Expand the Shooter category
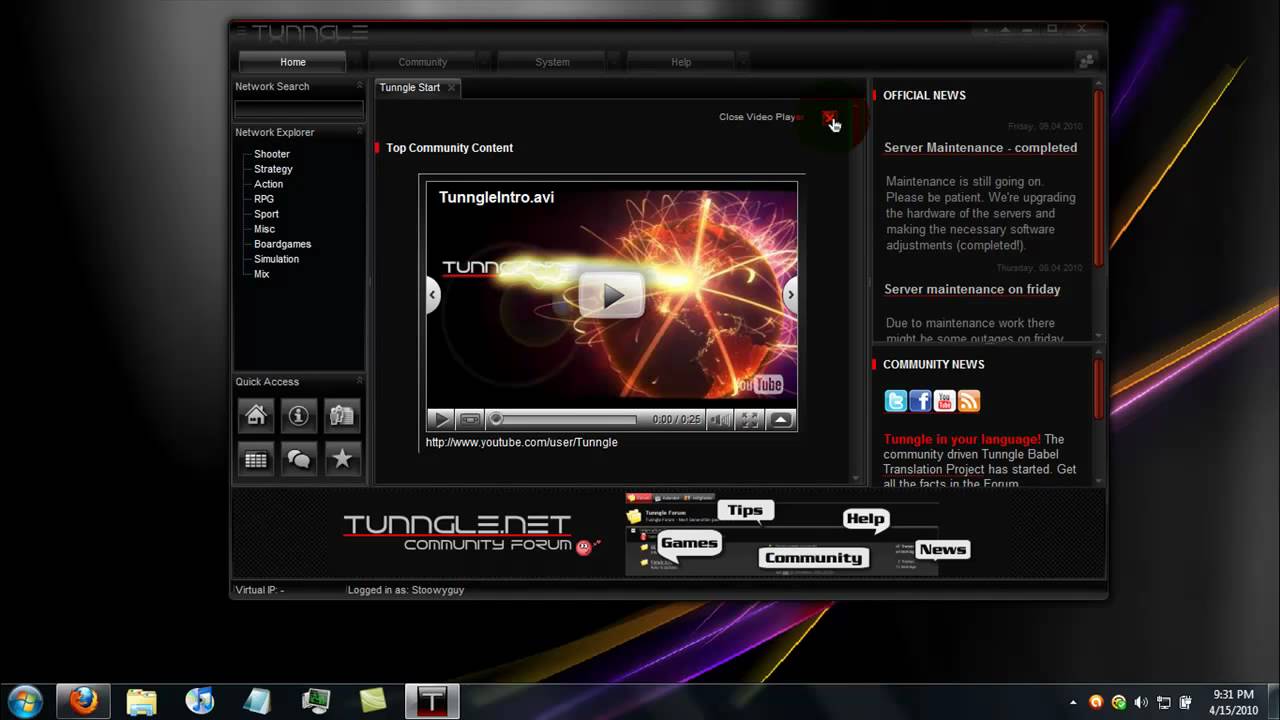Image resolution: width=1280 pixels, height=720 pixels. (x=271, y=154)
